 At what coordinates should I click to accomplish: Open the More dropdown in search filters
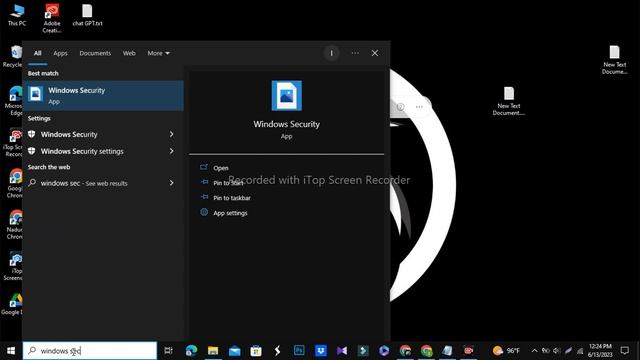click(158, 53)
